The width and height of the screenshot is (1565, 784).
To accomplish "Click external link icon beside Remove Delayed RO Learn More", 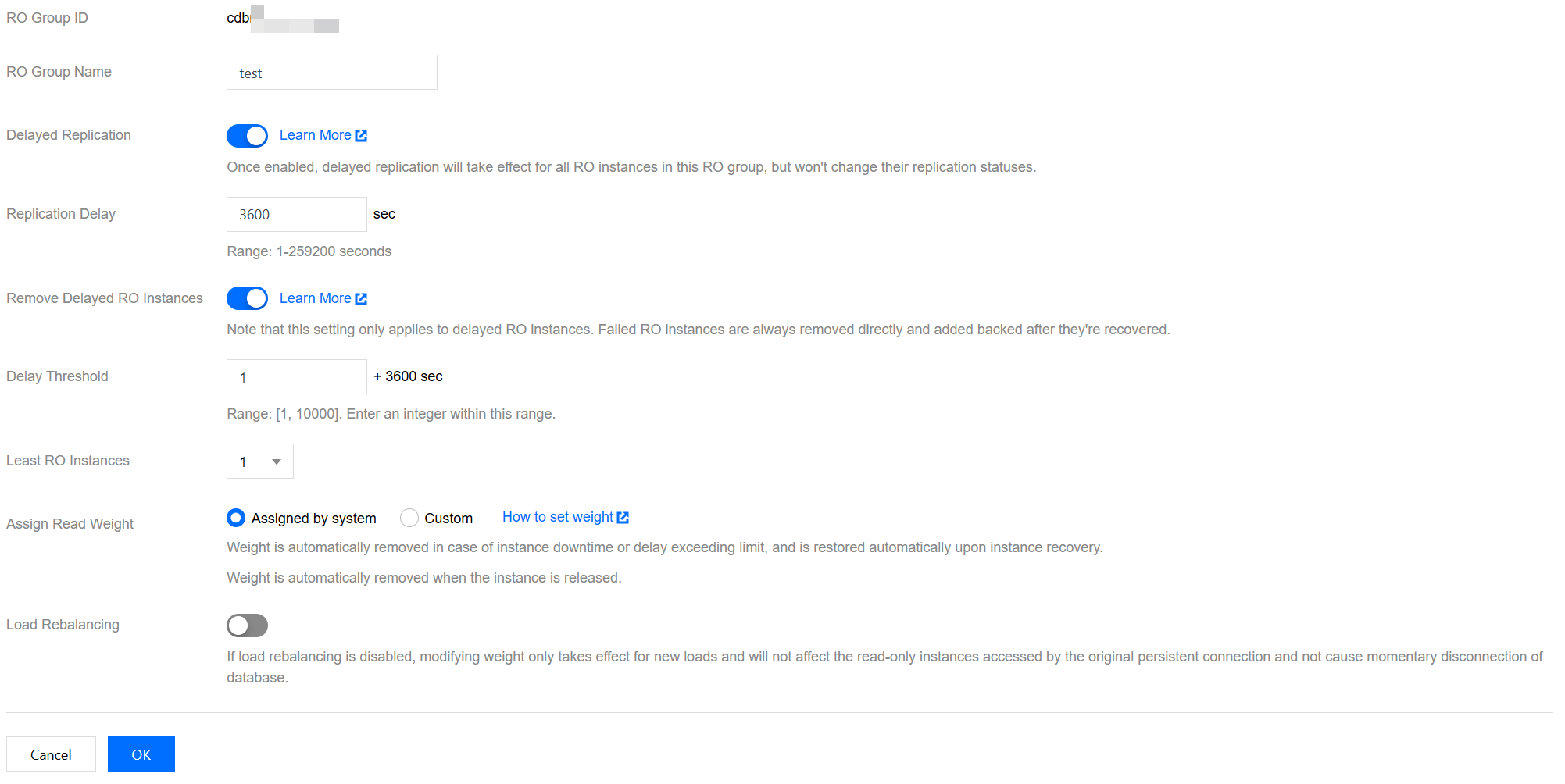I will point(361,299).
